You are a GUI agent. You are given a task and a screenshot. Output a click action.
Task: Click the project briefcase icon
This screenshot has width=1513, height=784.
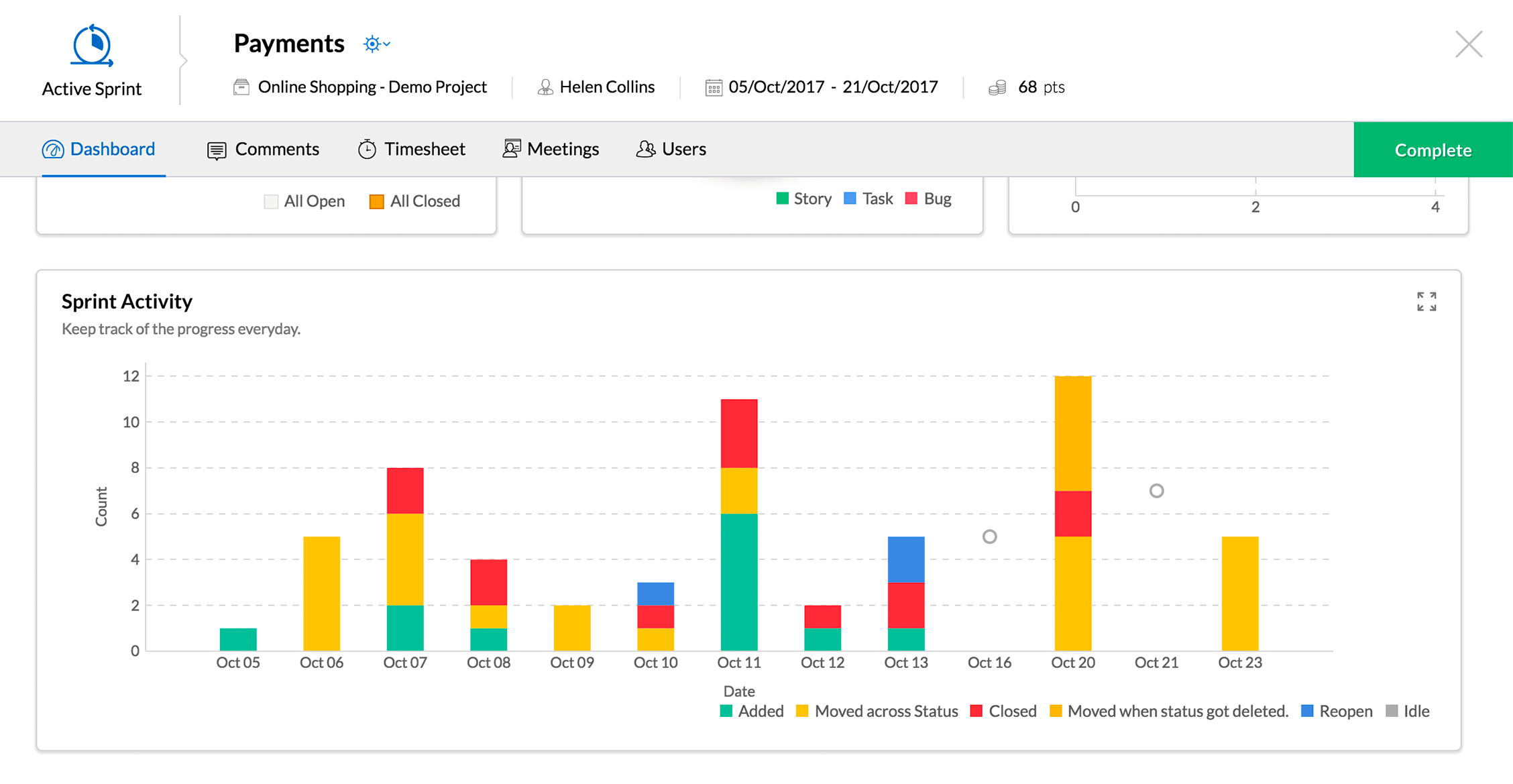[241, 87]
